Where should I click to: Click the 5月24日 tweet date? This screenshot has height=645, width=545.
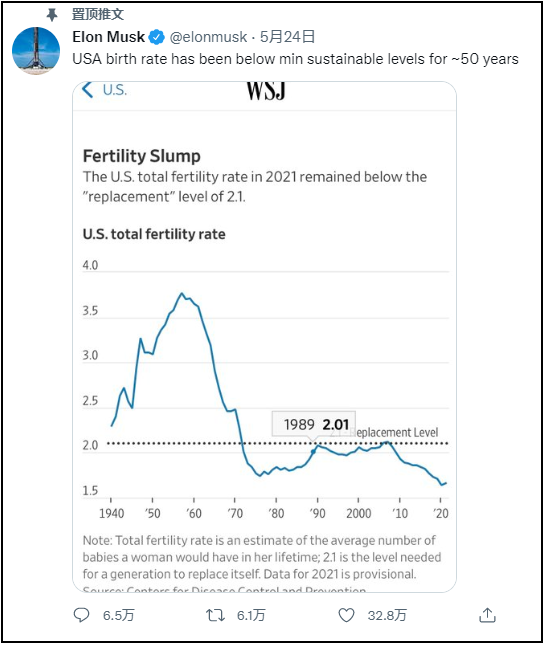(x=287, y=37)
